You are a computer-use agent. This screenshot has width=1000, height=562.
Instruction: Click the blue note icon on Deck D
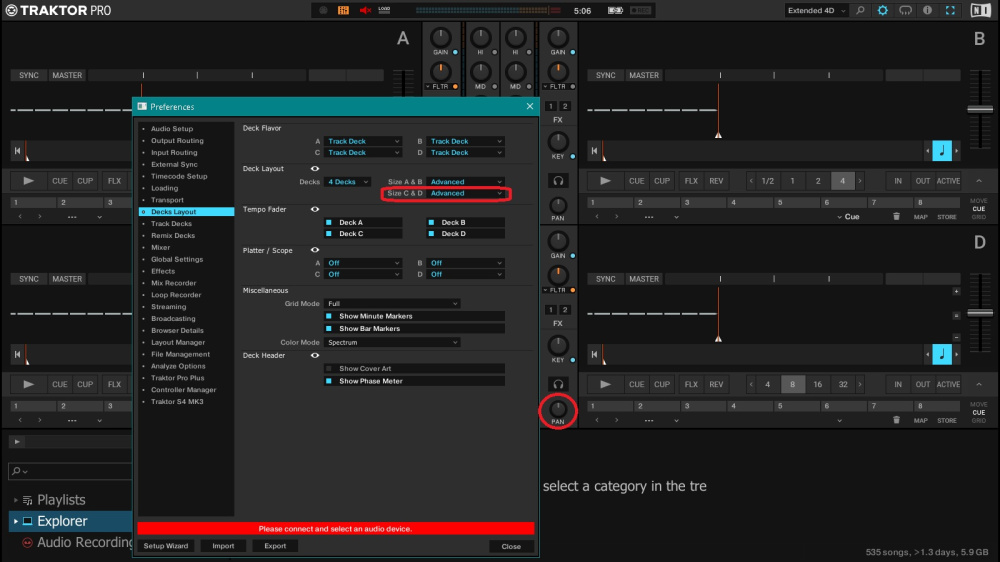pyautogui.click(x=942, y=354)
